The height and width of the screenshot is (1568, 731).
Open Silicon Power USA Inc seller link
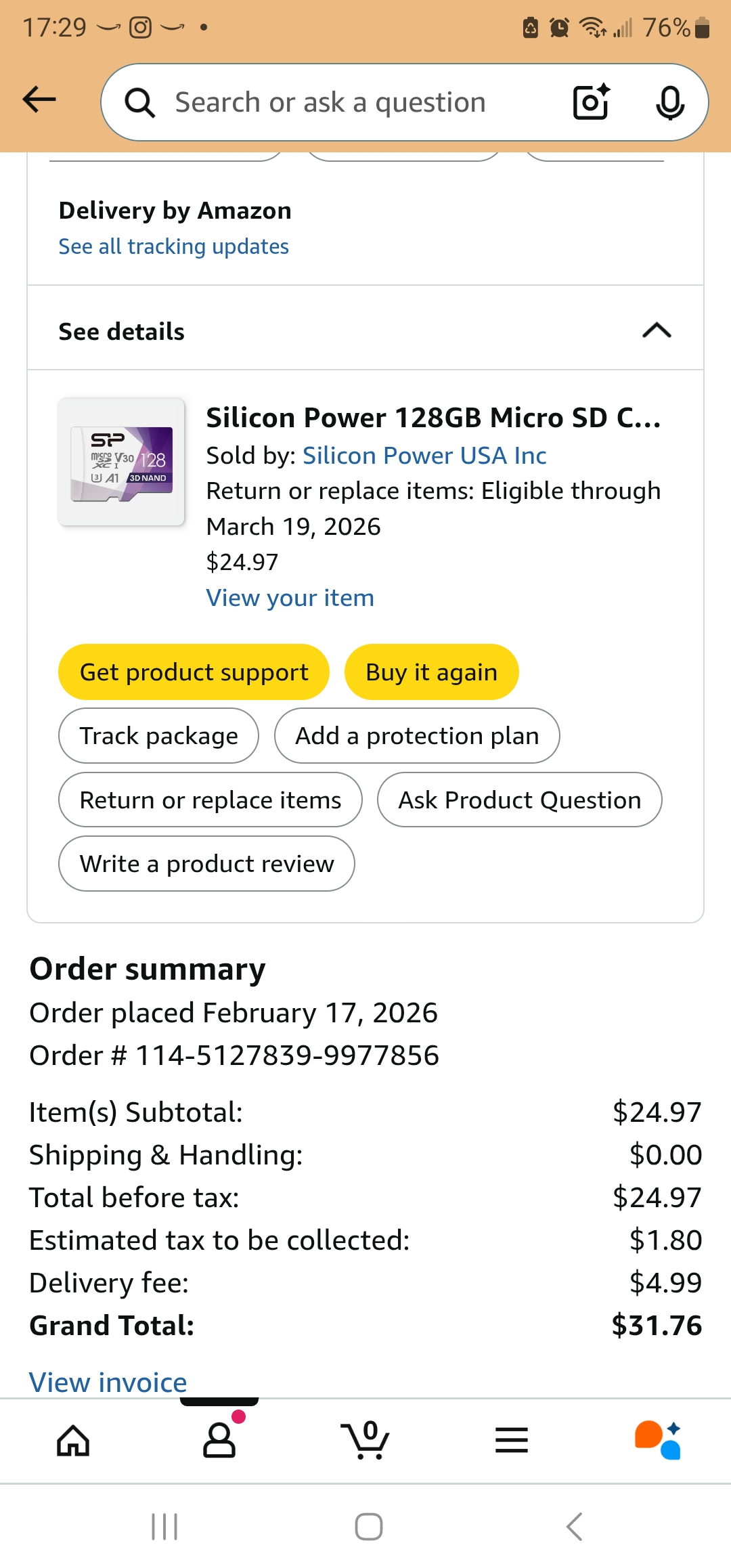click(x=424, y=456)
